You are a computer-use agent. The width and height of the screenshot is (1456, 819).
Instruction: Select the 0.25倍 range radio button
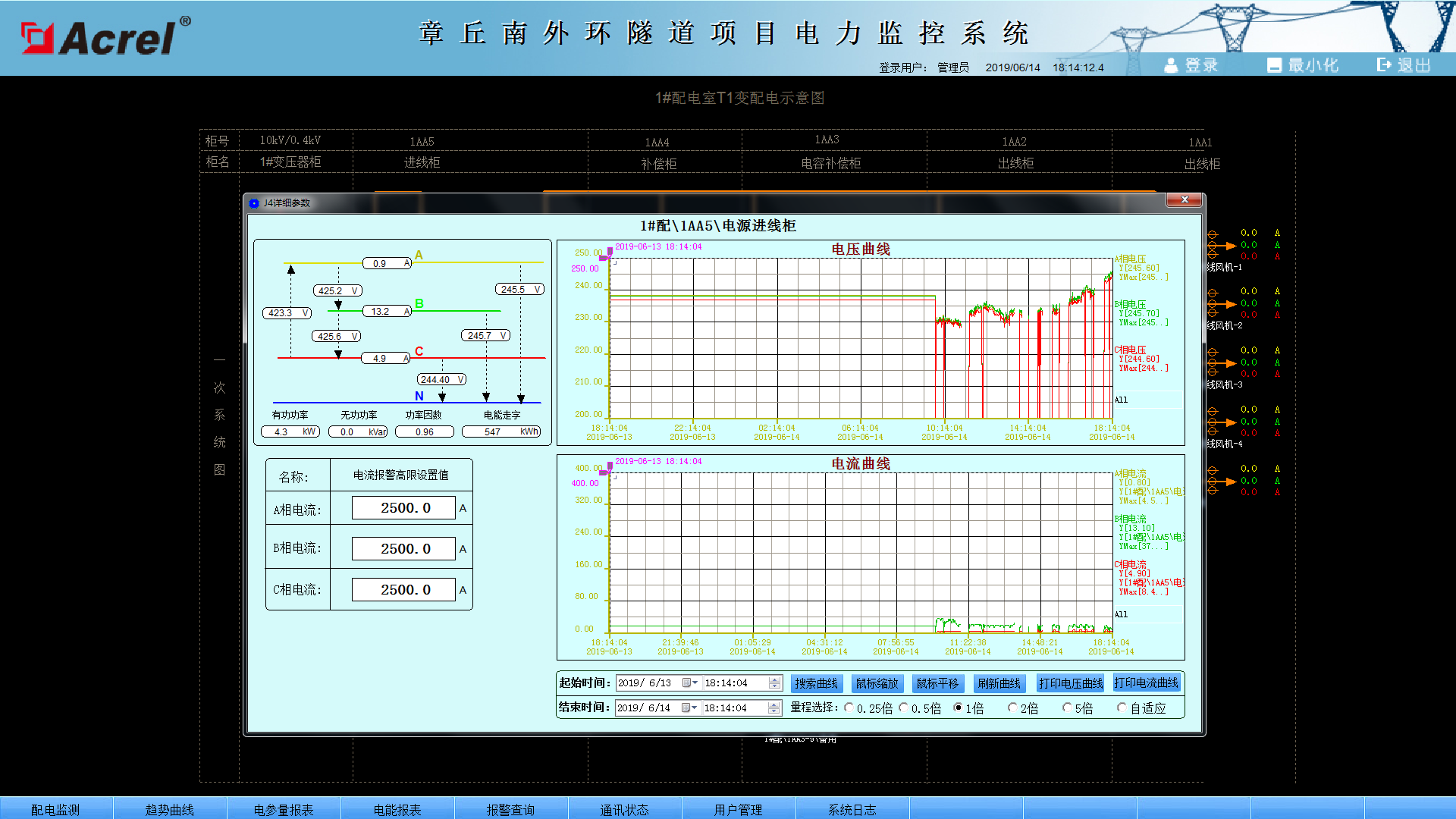pyautogui.click(x=849, y=708)
